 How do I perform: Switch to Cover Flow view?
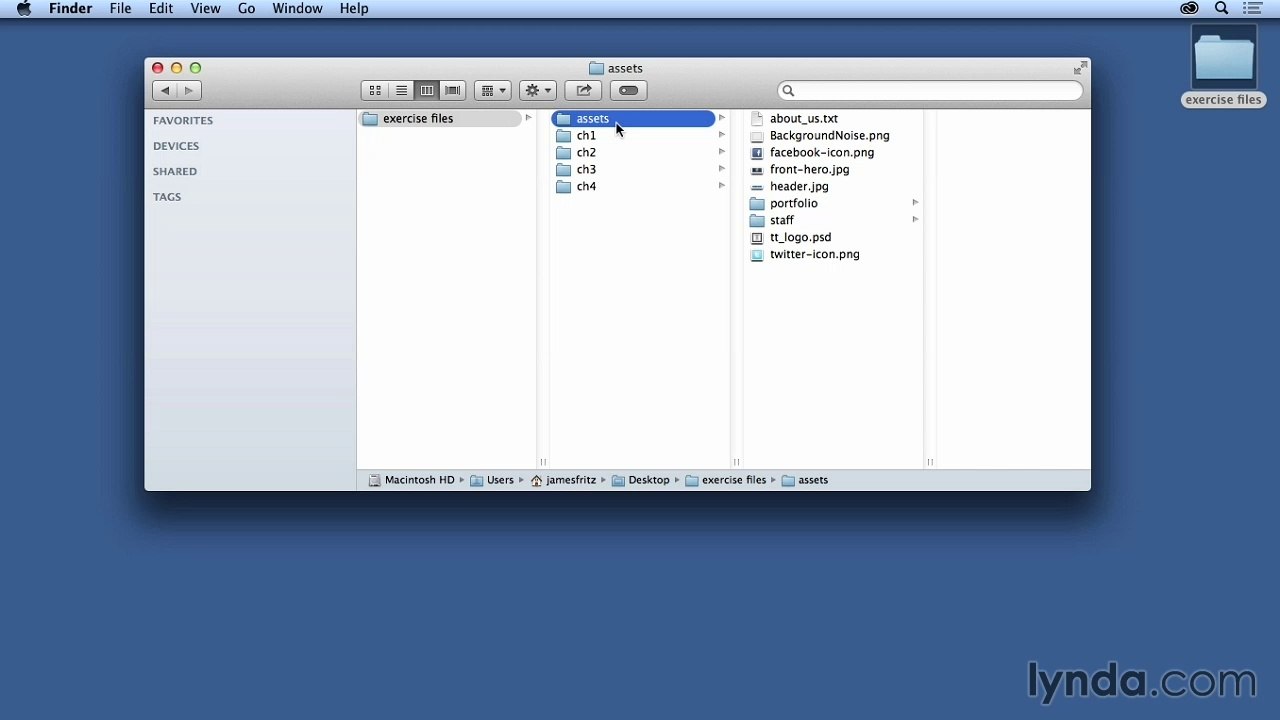pyautogui.click(x=453, y=90)
